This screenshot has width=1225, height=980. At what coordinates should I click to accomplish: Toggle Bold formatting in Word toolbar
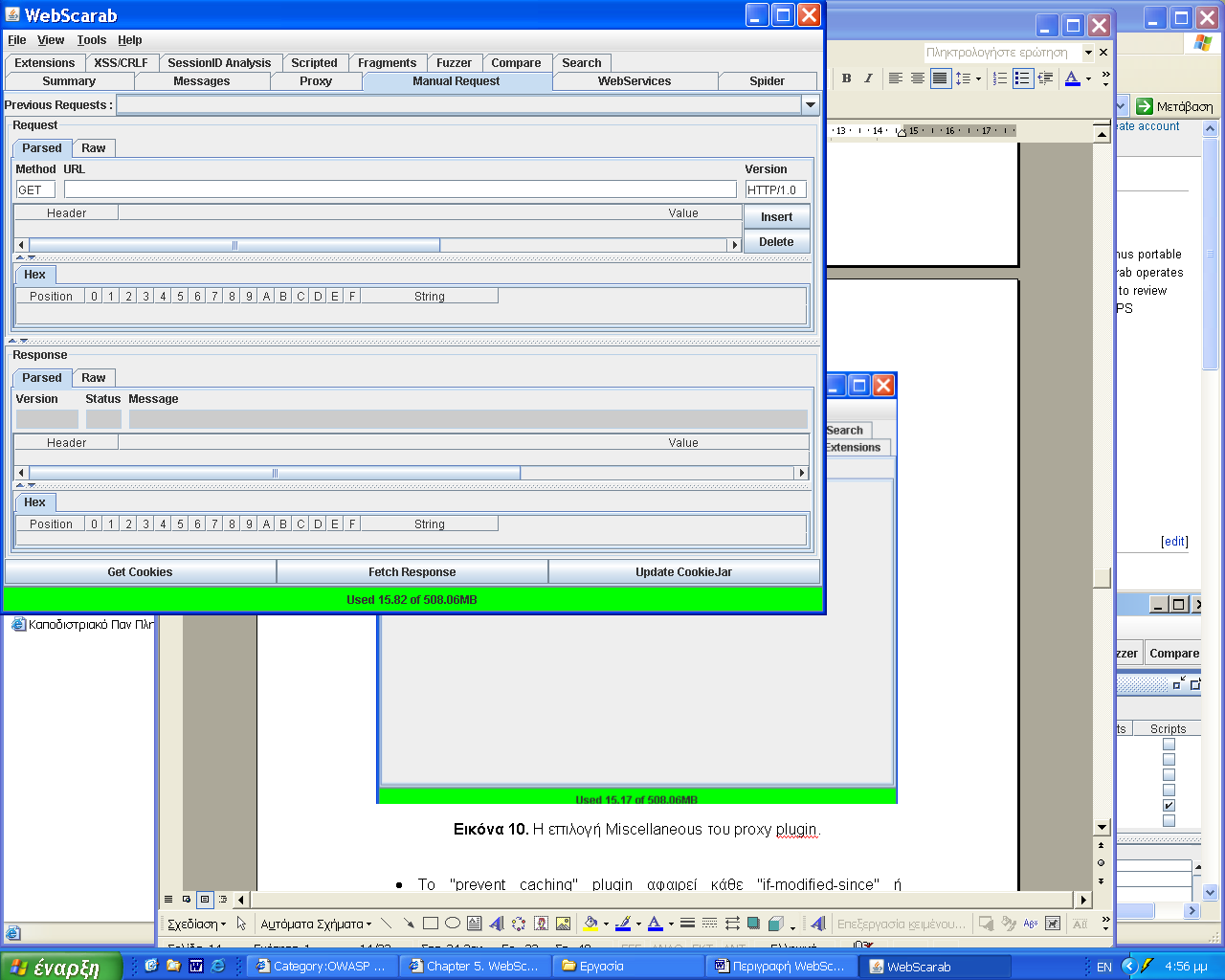coord(846,78)
